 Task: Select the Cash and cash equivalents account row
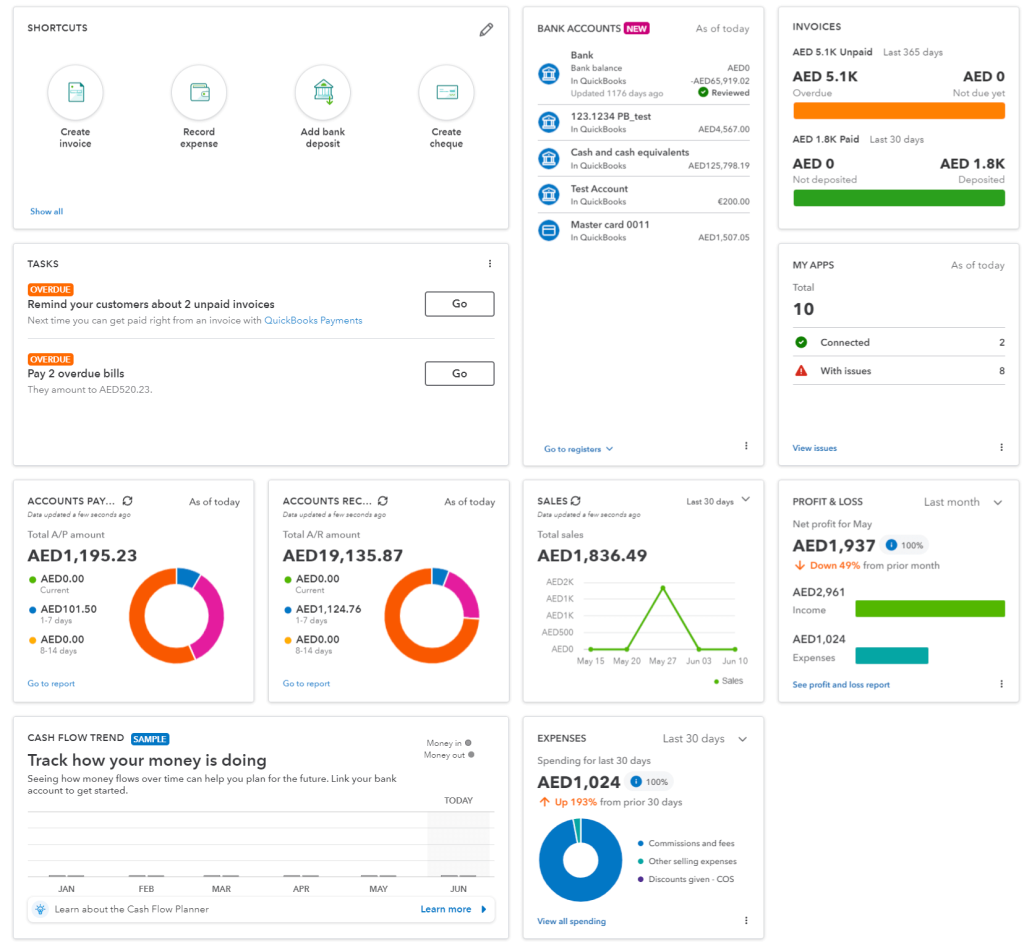click(646, 159)
